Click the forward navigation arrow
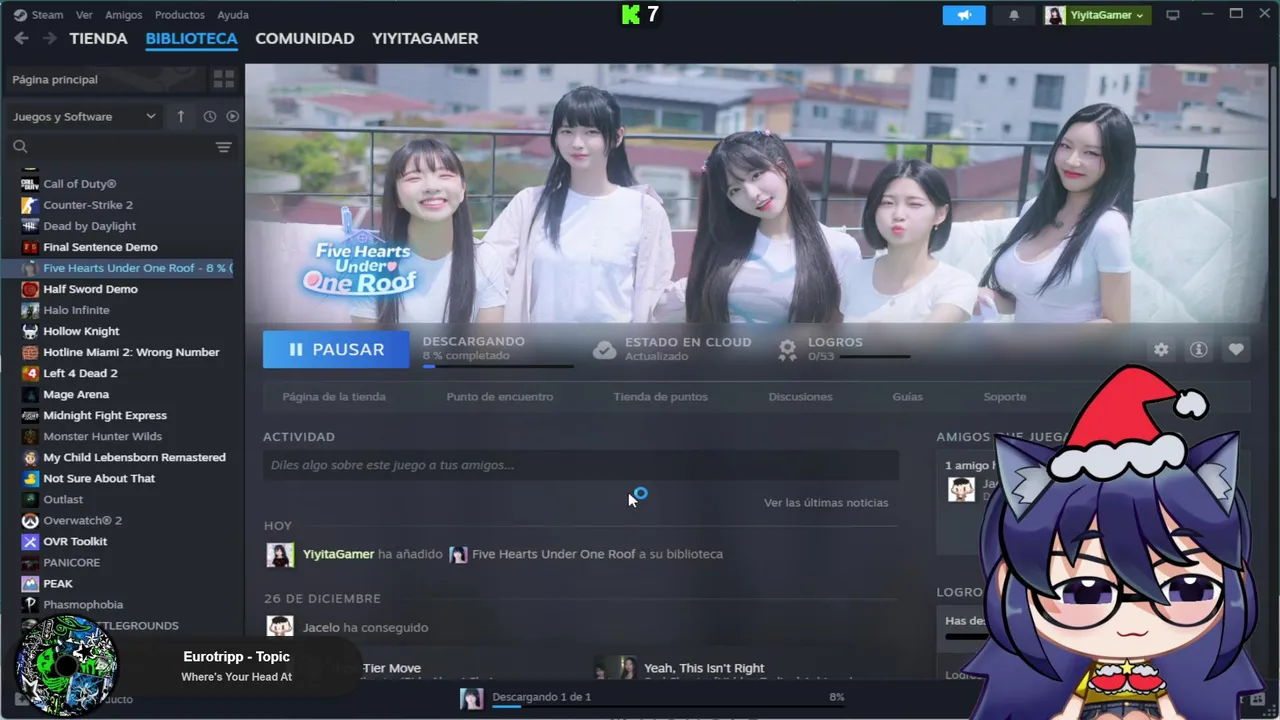Image resolution: width=1280 pixels, height=720 pixels. (x=49, y=38)
